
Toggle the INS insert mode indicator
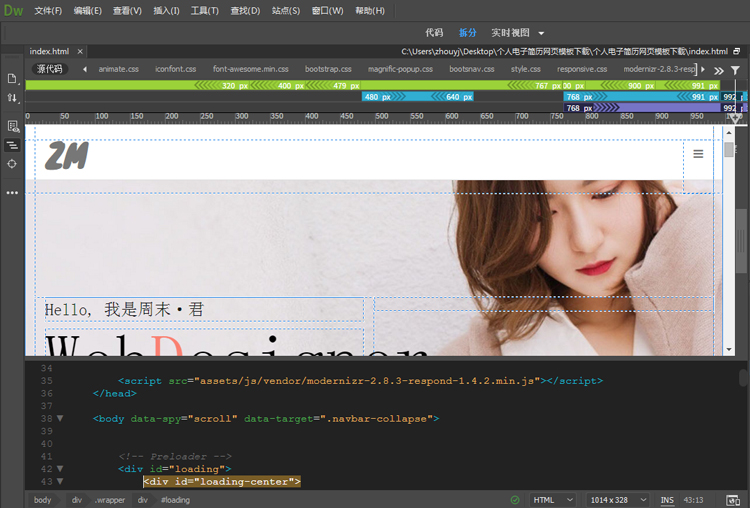(667, 500)
